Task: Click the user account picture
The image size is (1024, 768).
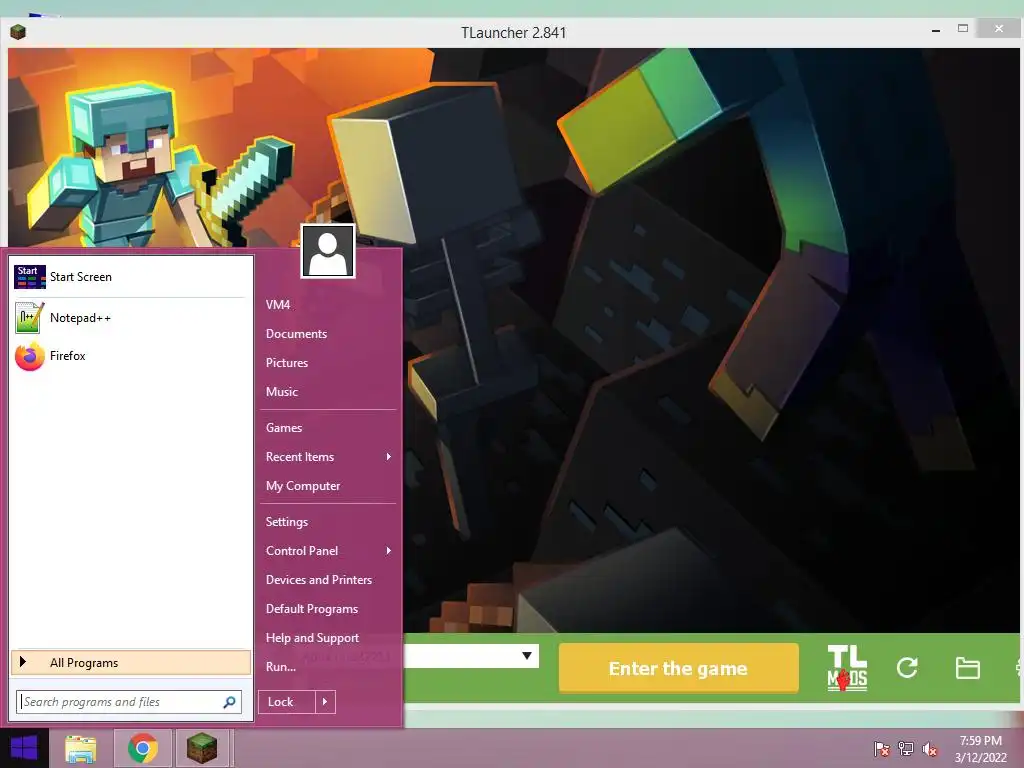Action: 328,251
